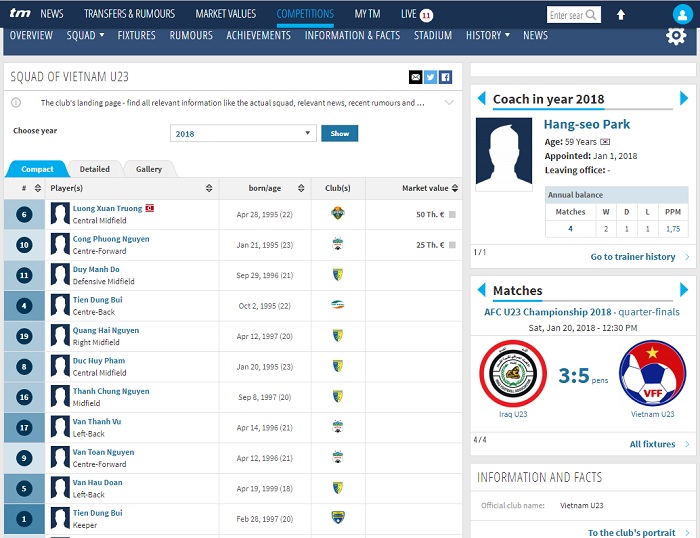Open the Choose year dropdown showing 2018
700x538 pixels.
[x=243, y=133]
